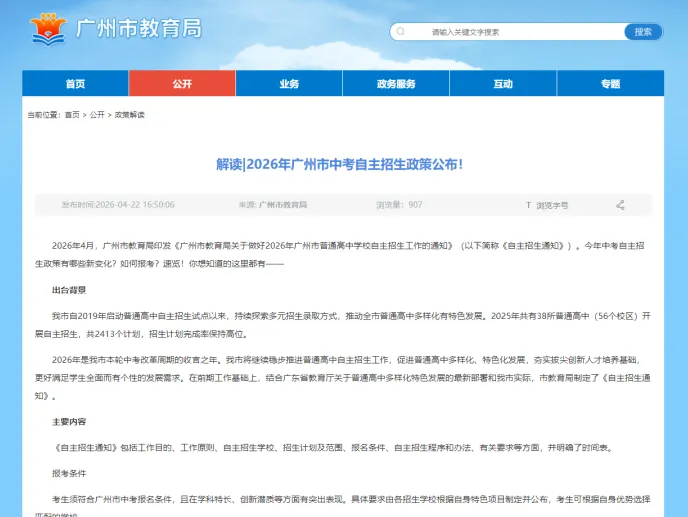Click the magnifier icon in search box

click(400, 32)
